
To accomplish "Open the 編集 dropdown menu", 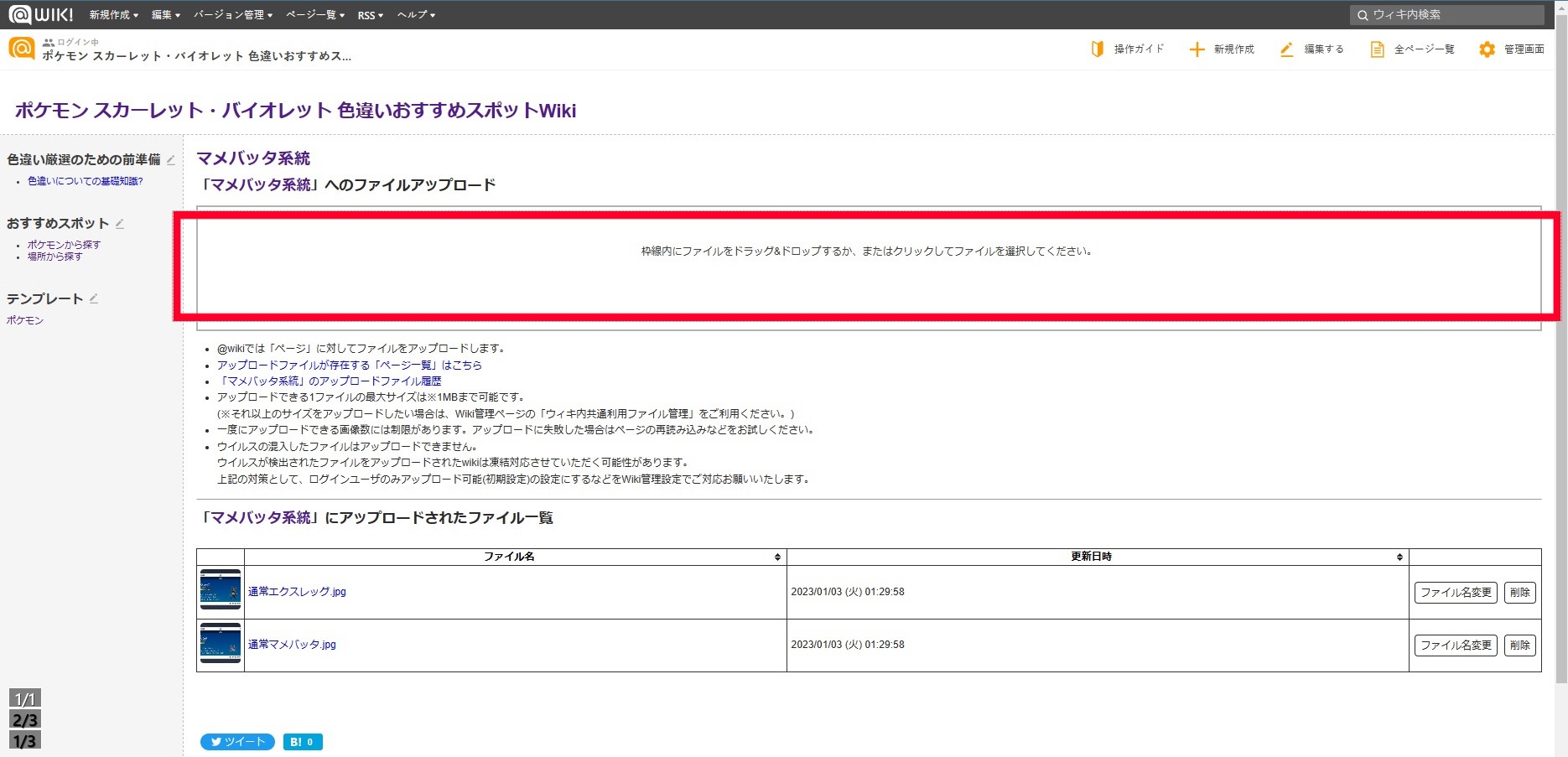I will [166, 15].
